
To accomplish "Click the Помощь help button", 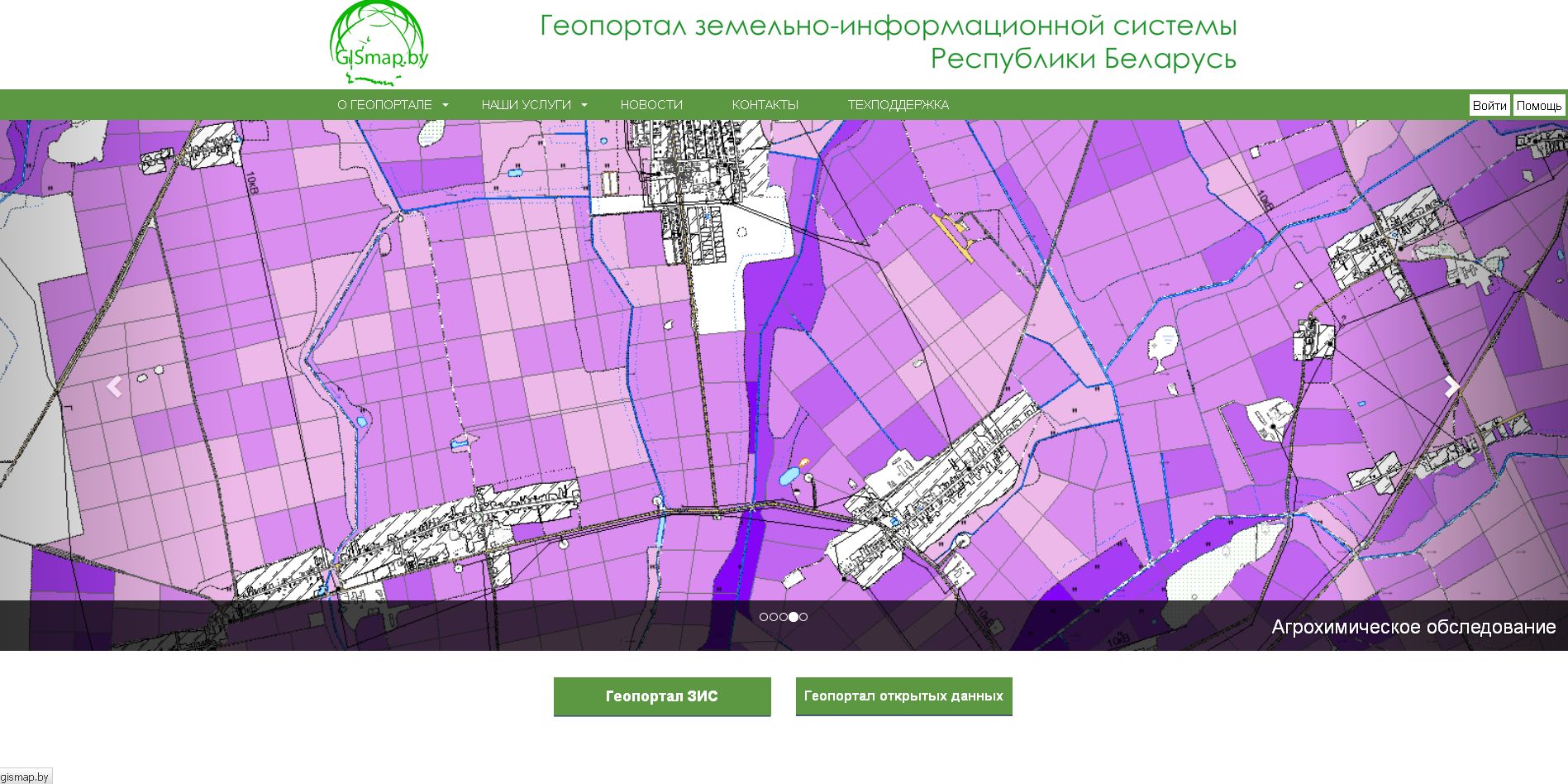I will 1538,106.
